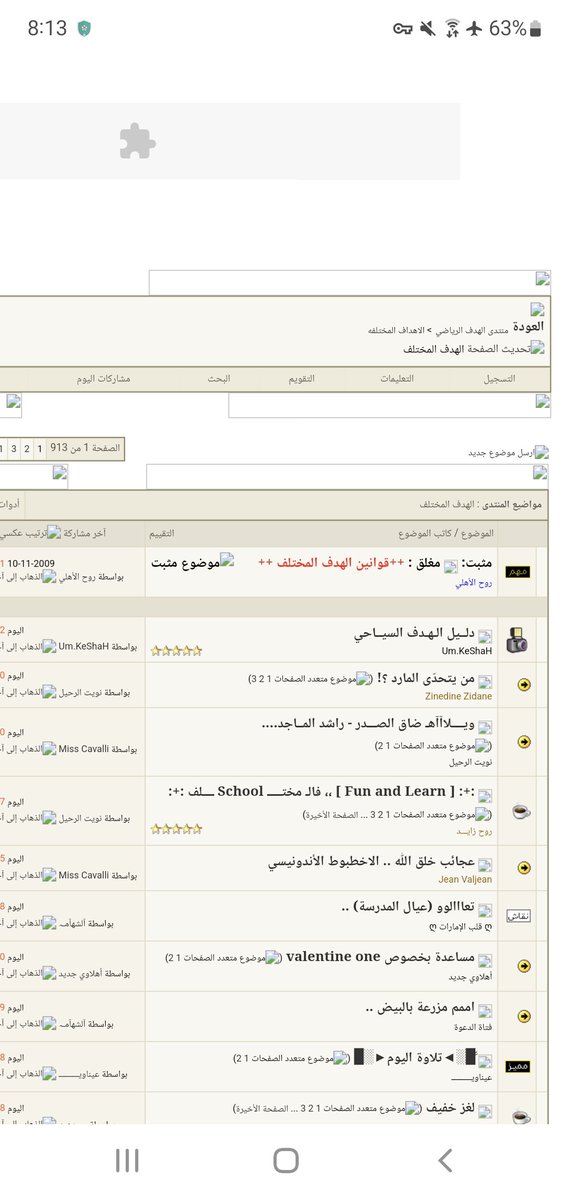Tap the coffee cup icon beside Fun and Learn
This screenshot has height=1200, width=568.
point(521,811)
